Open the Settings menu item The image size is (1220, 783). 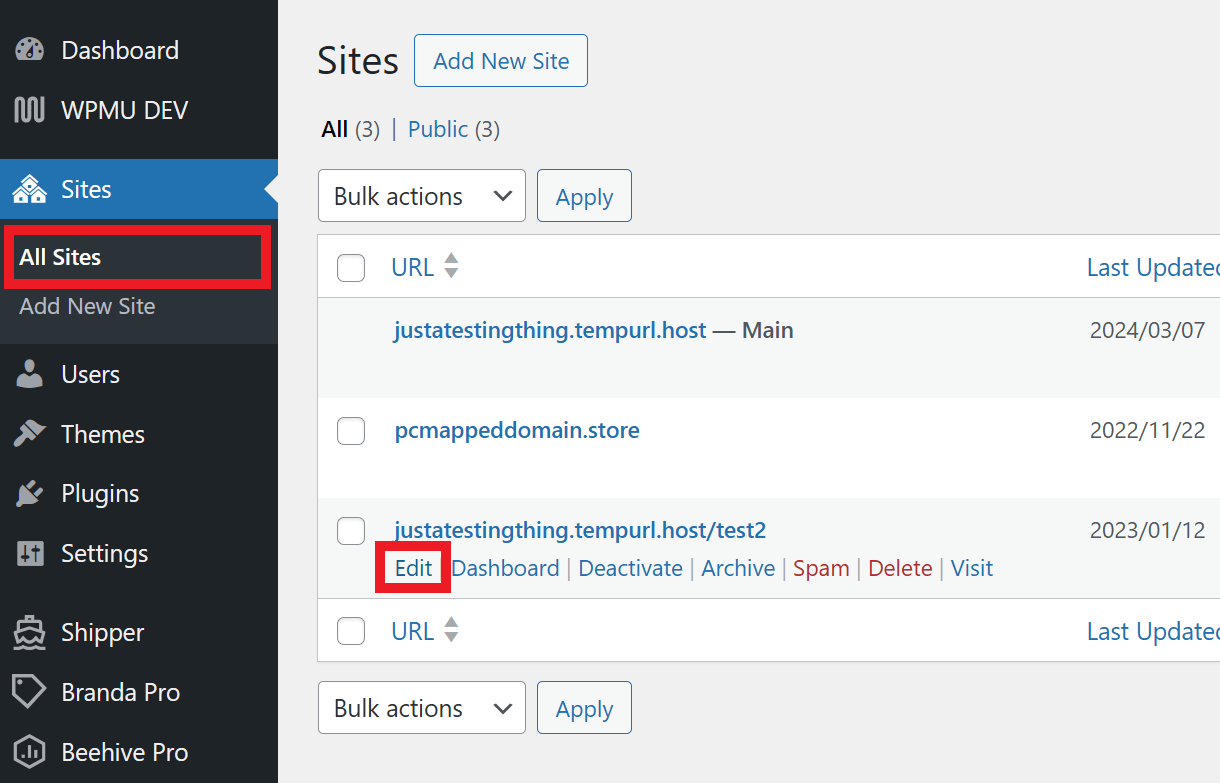pos(139,553)
